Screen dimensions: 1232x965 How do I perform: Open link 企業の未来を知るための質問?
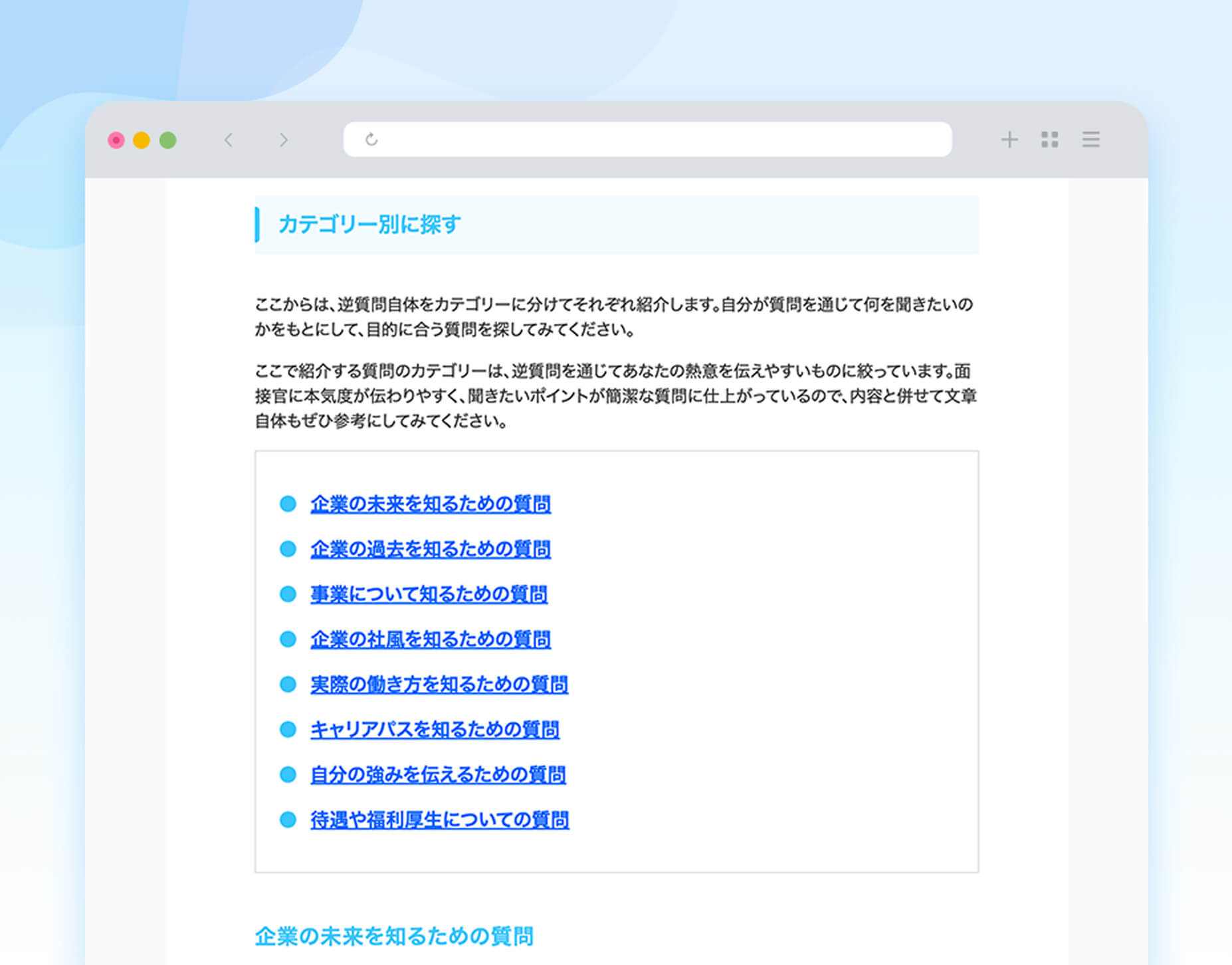click(x=430, y=504)
